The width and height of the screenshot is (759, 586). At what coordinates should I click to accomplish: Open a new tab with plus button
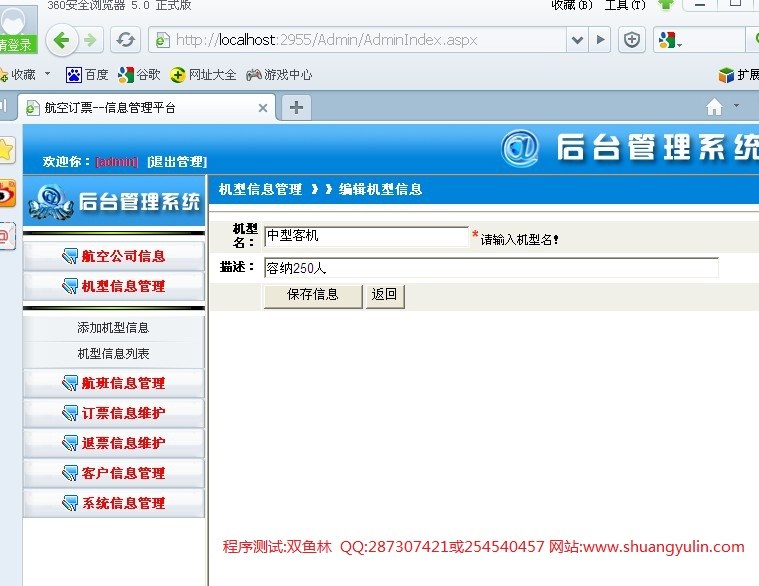[296, 107]
